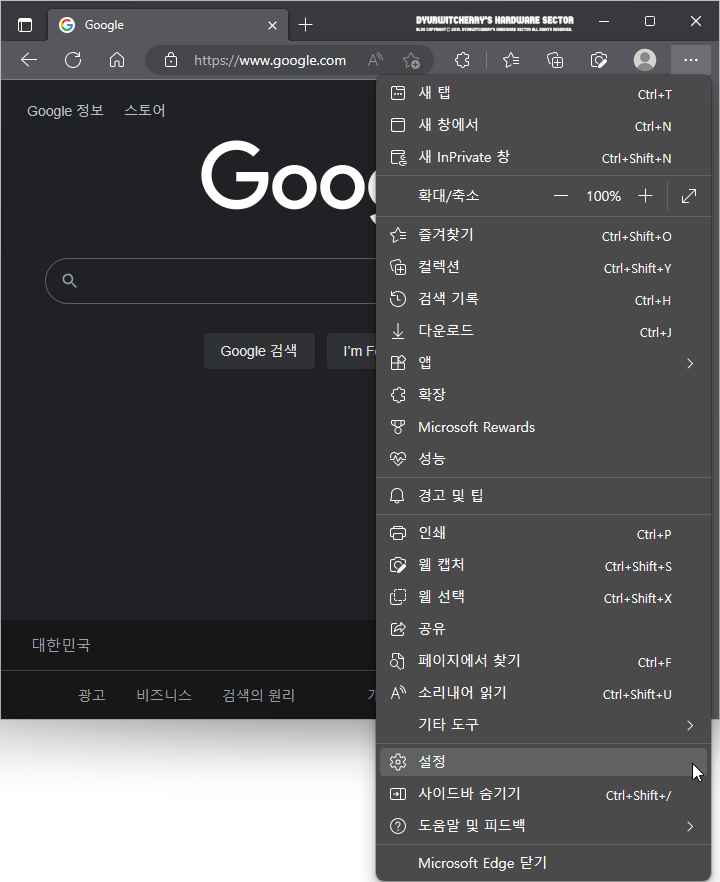This screenshot has height=882, width=720.
Task: Open the Home page button
Action: pos(117,60)
